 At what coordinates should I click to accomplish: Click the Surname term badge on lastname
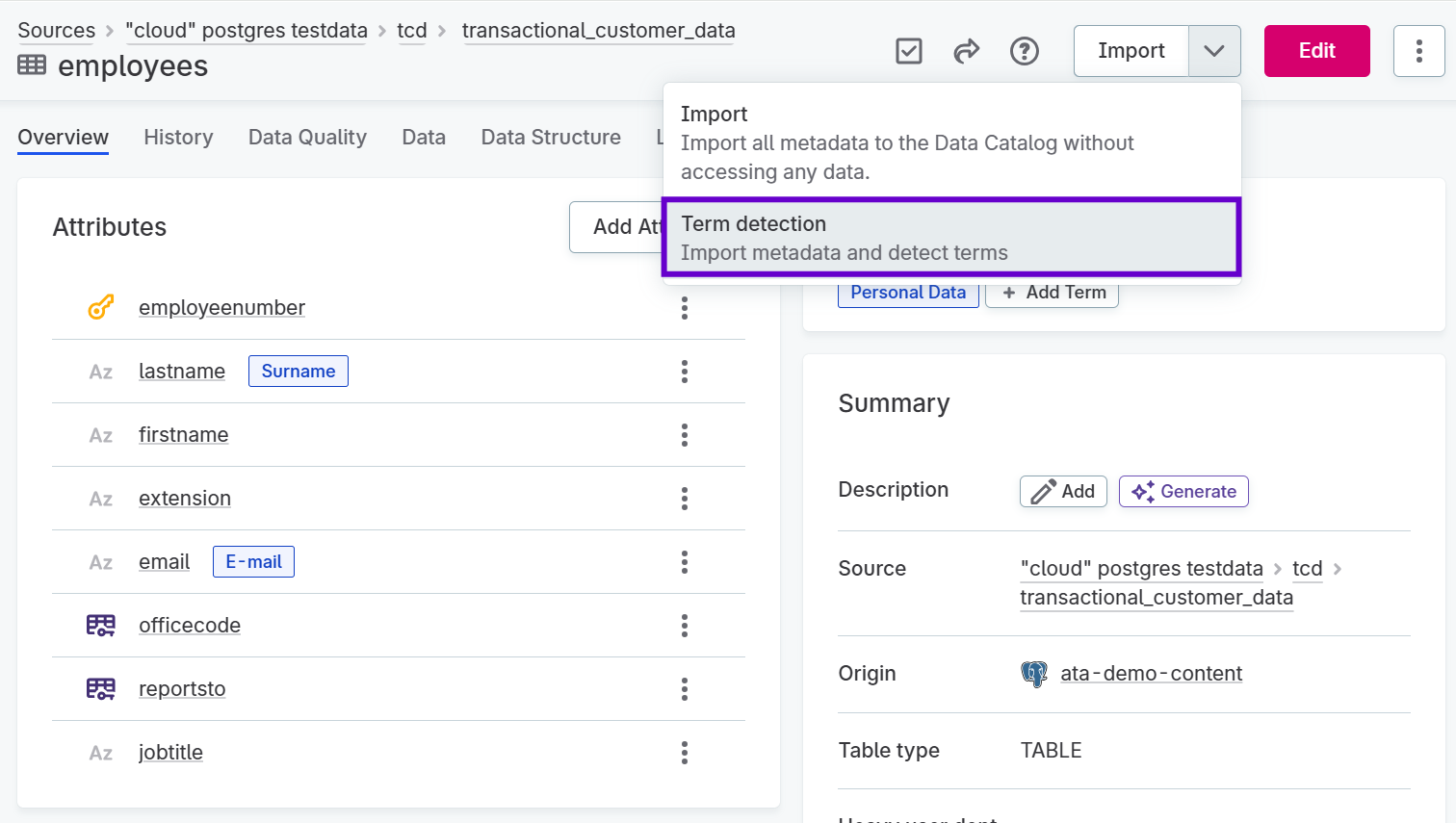298,371
